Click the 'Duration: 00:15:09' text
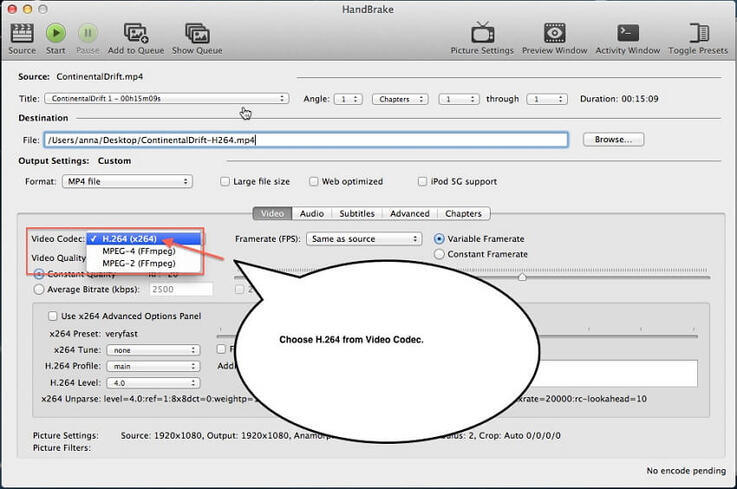Viewport: 737px width, 489px height. click(x=619, y=99)
